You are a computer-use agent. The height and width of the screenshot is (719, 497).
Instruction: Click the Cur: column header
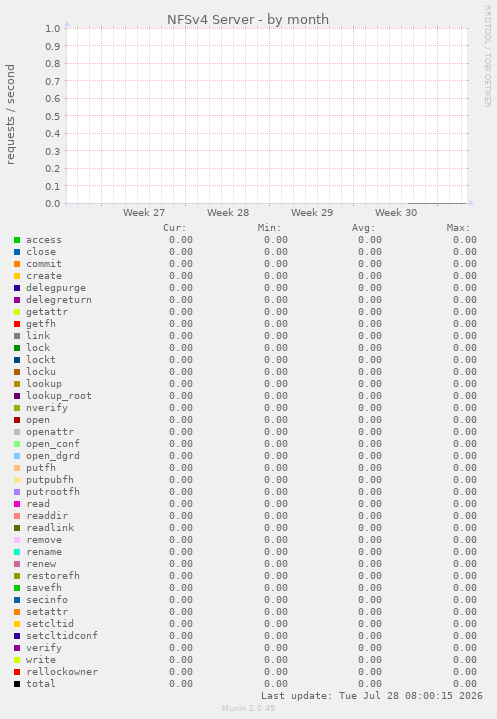[x=175, y=228]
